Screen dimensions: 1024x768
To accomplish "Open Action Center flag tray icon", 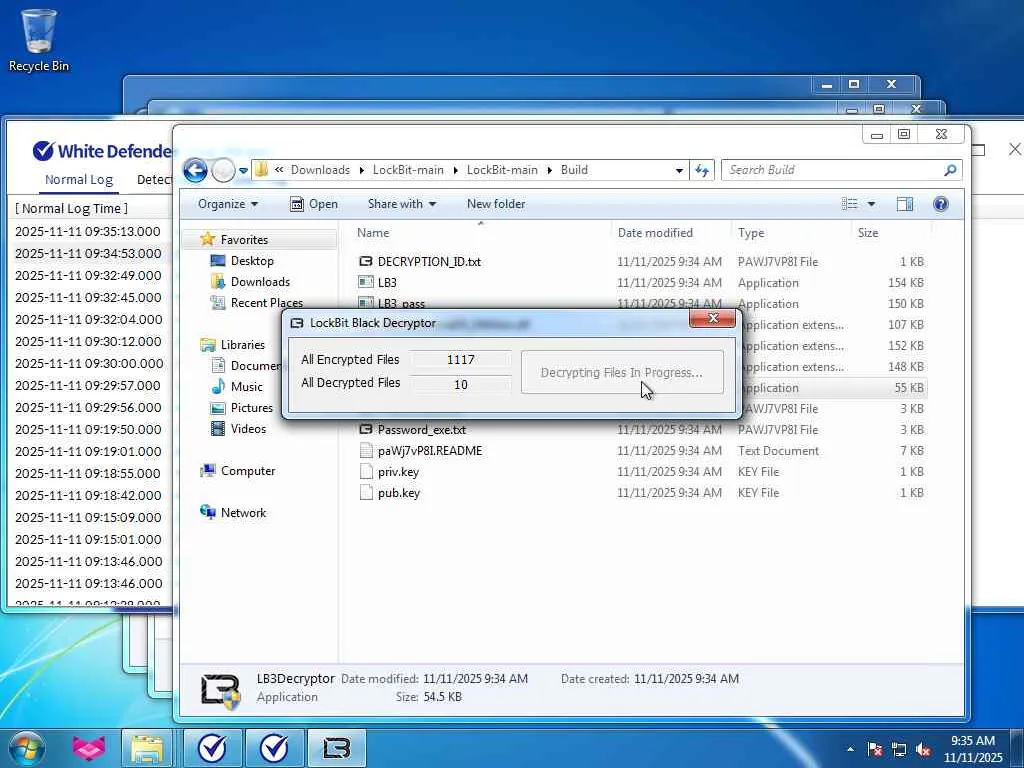I will (x=875, y=749).
